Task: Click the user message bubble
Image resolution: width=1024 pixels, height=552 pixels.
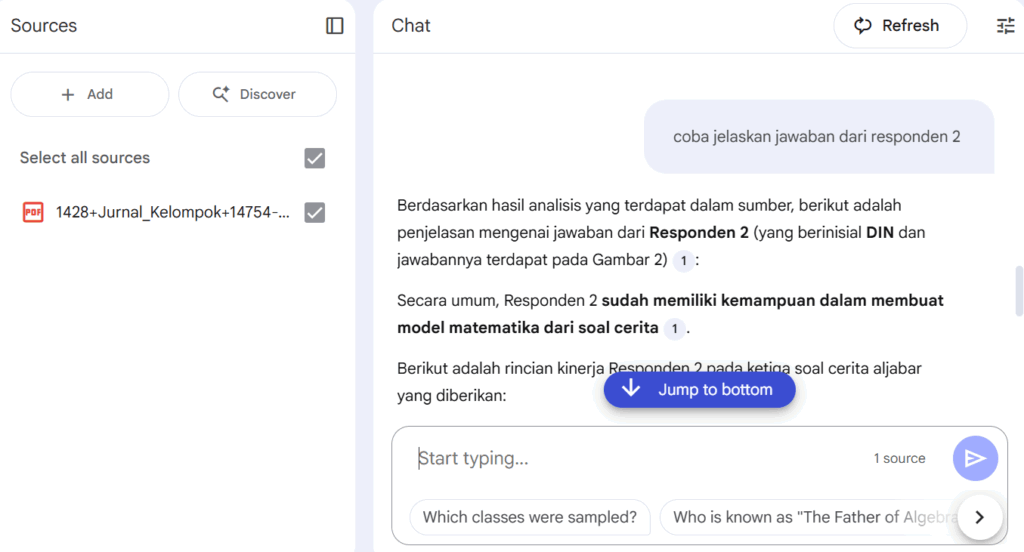Action: [817, 137]
